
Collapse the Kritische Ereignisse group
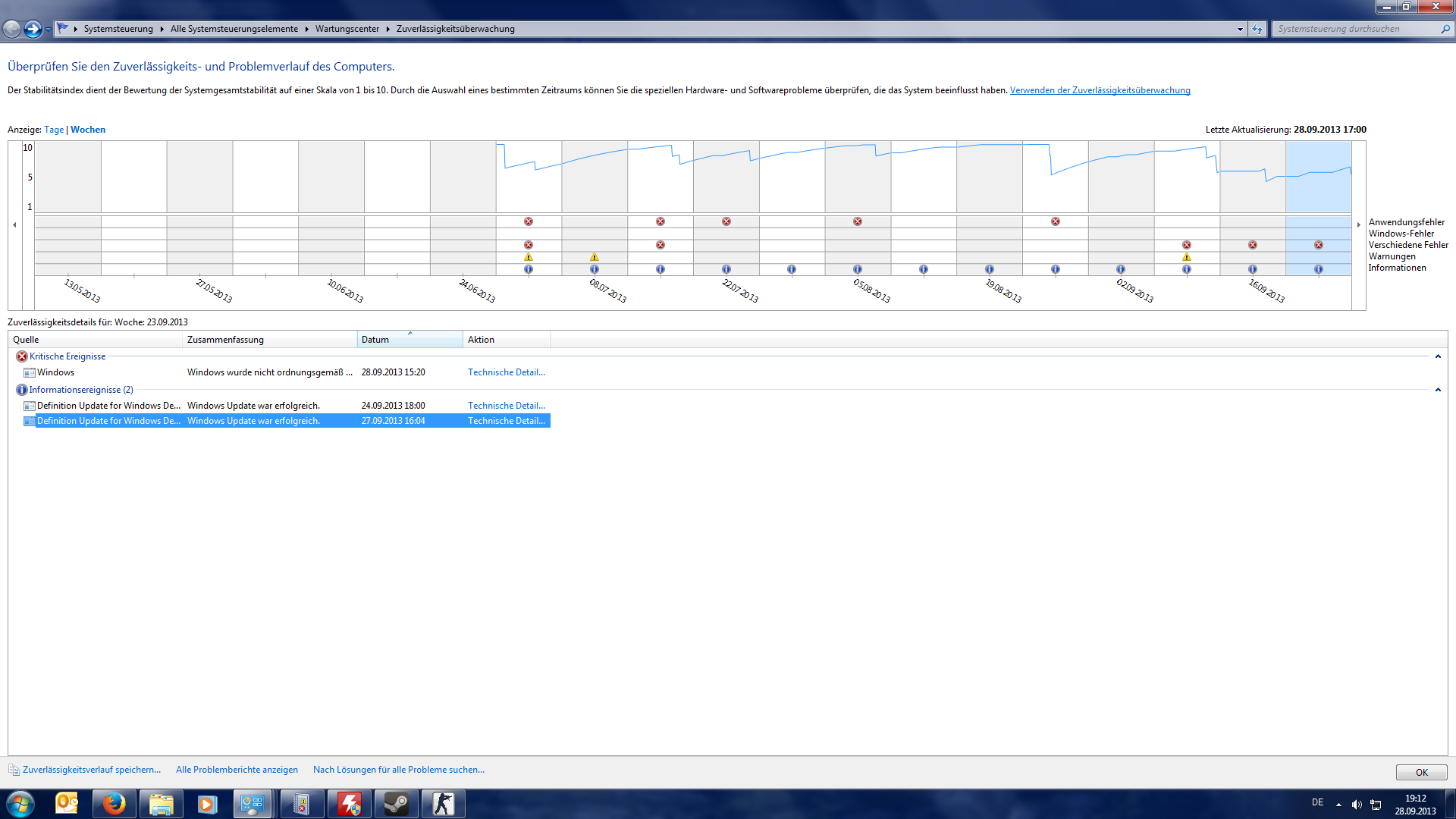1438,356
